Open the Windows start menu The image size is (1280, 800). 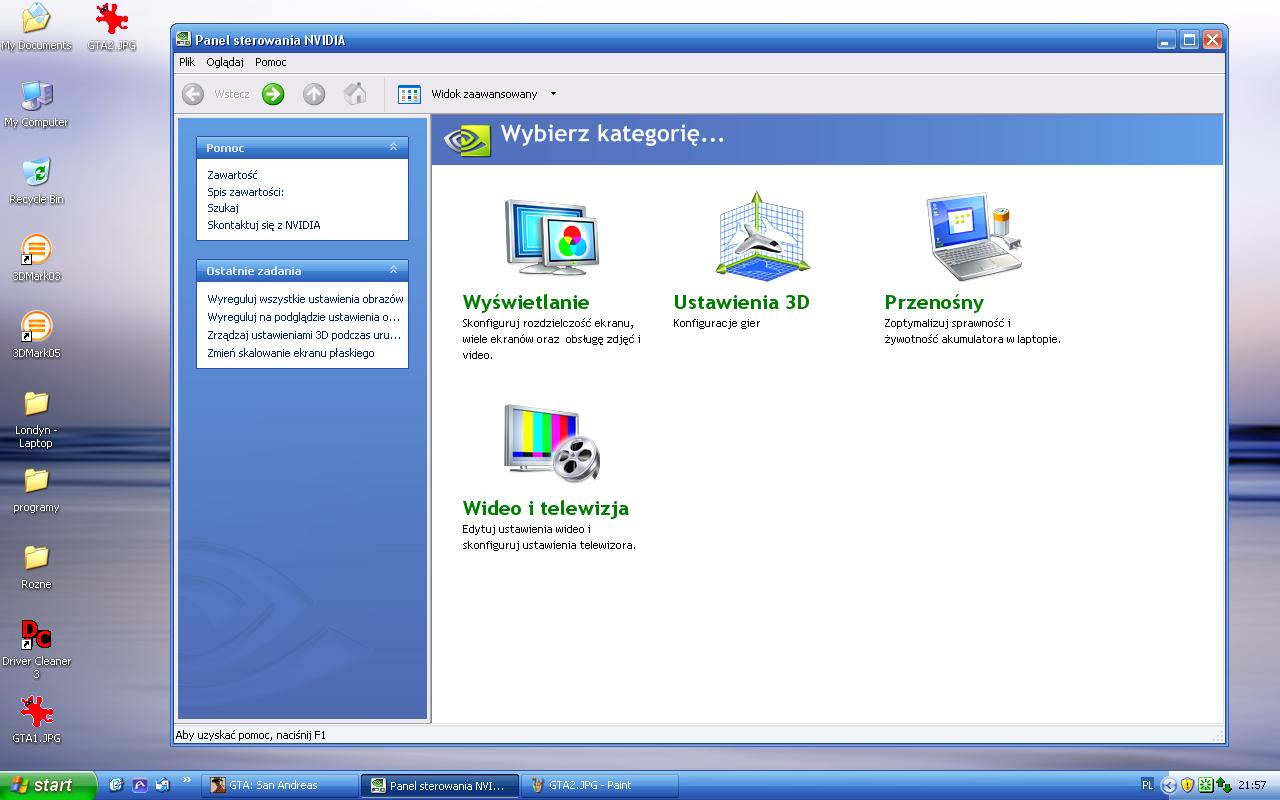click(48, 785)
